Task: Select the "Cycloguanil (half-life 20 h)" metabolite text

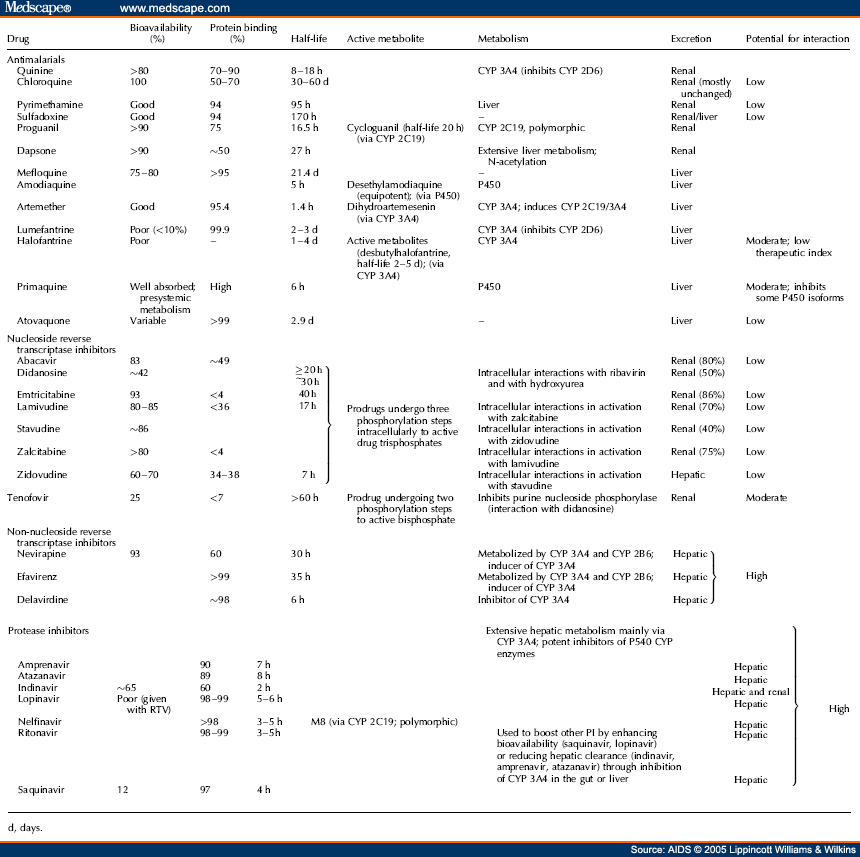Action: (x=405, y=128)
